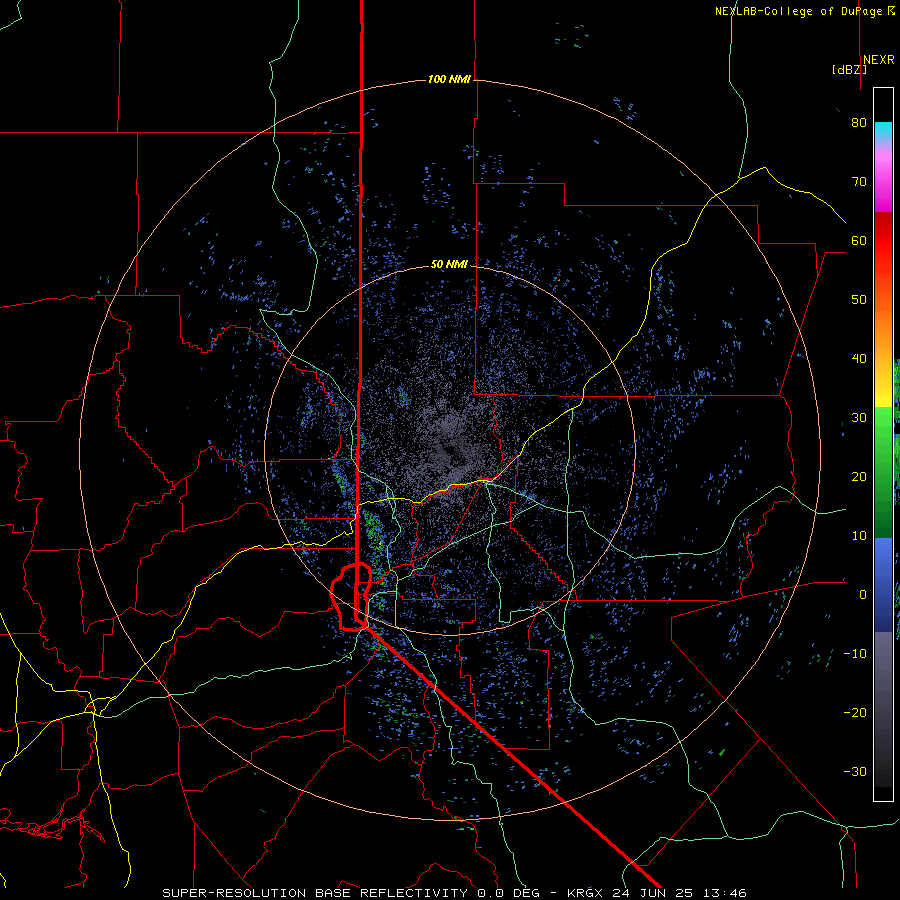Click the 100 NMI range ring label
This screenshot has width=900, height=900.
(449, 79)
